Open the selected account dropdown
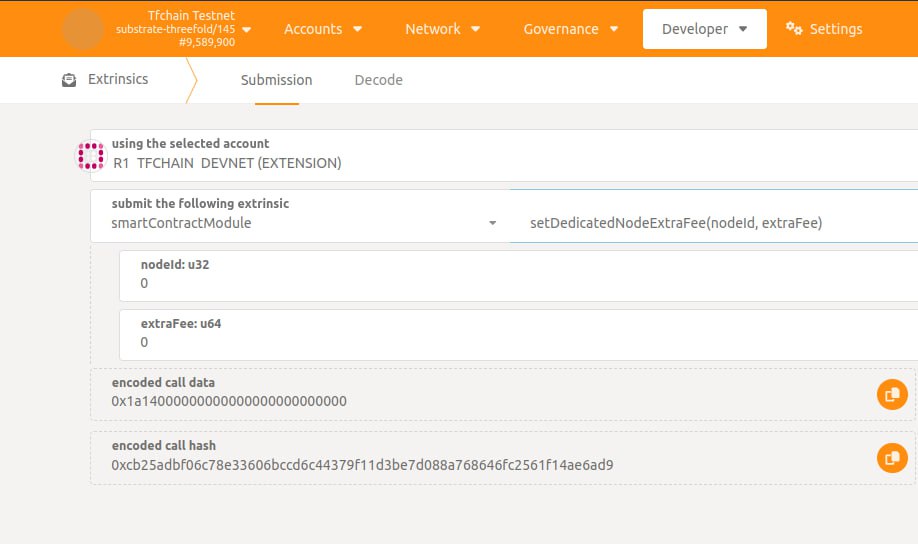 [x=504, y=156]
